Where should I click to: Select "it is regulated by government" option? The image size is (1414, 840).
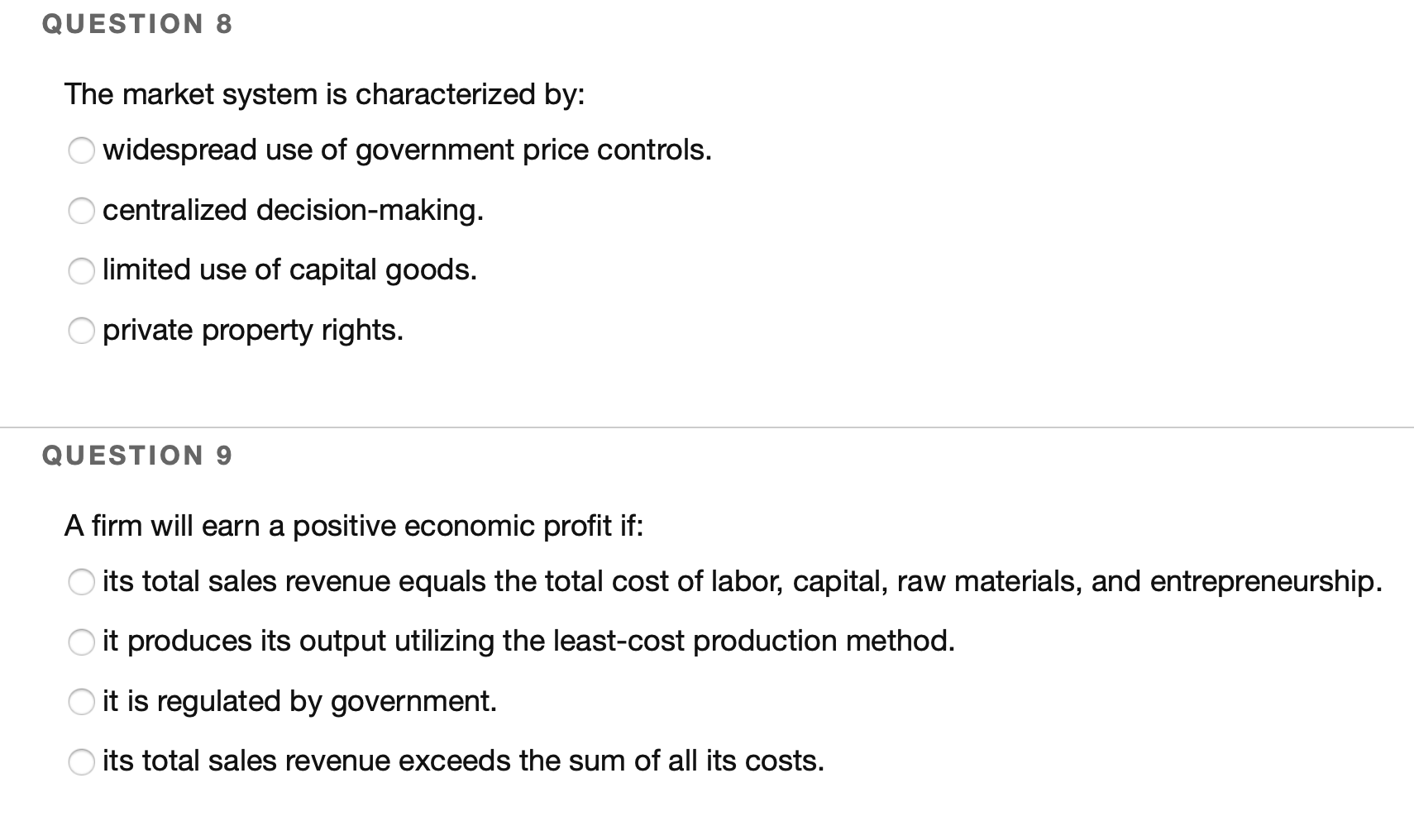coord(82,703)
